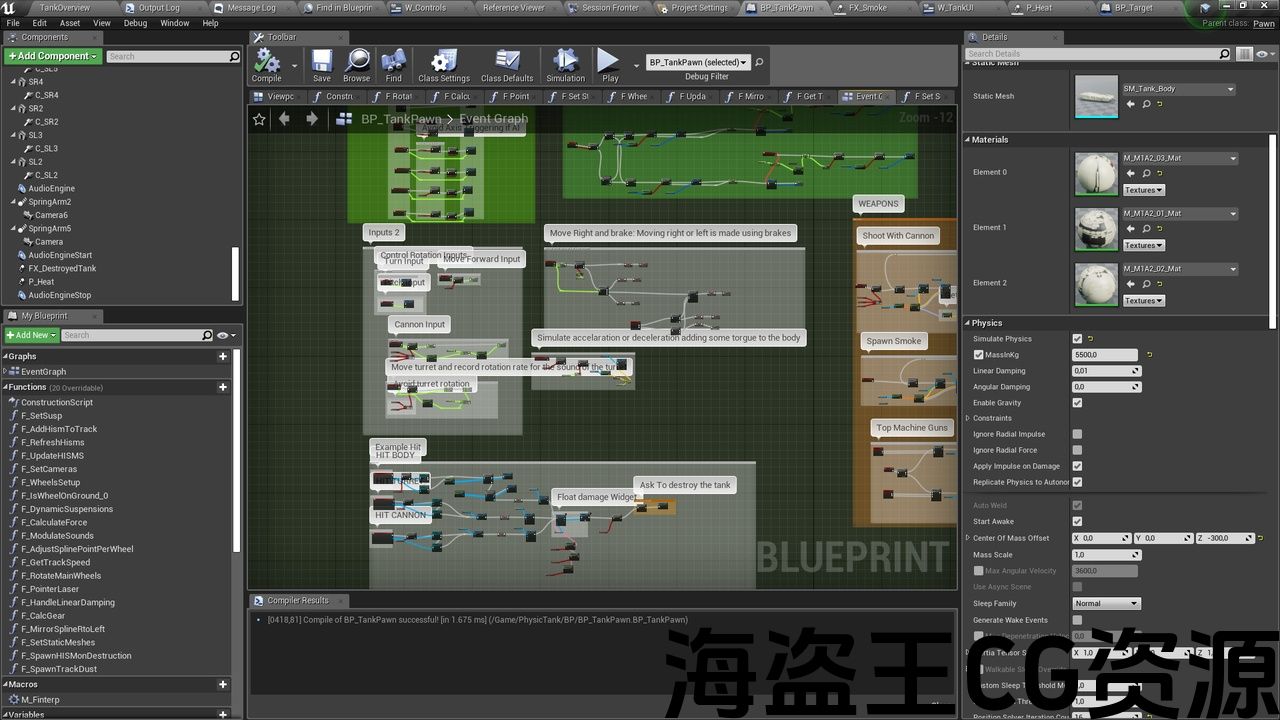Viewport: 1280px width, 720px height.
Task: Open Browse in the toolbar
Action: coord(356,64)
